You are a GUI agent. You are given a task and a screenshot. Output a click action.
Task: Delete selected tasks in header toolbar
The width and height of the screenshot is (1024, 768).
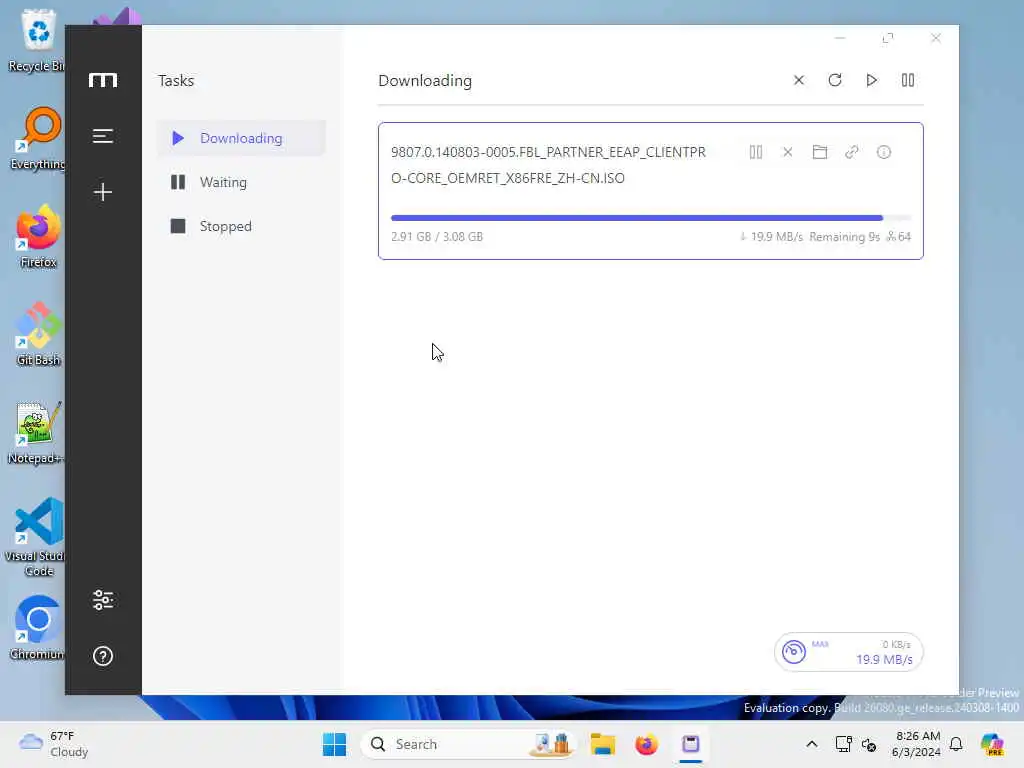pos(799,80)
